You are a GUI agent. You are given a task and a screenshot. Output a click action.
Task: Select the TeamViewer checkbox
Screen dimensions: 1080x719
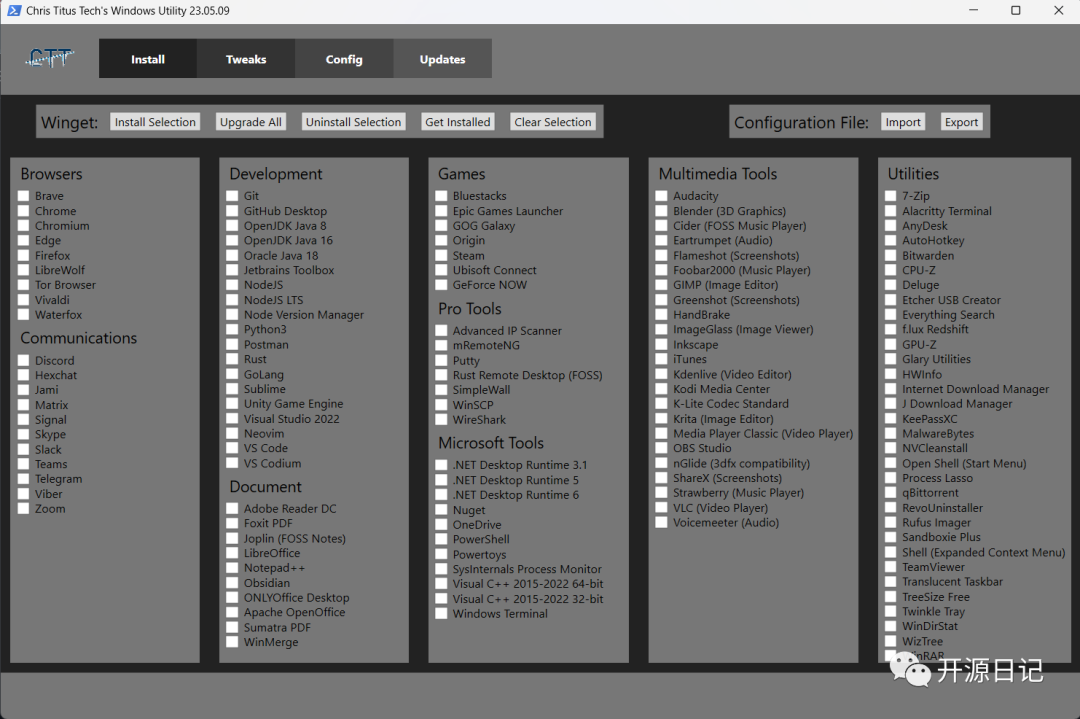[x=891, y=567]
